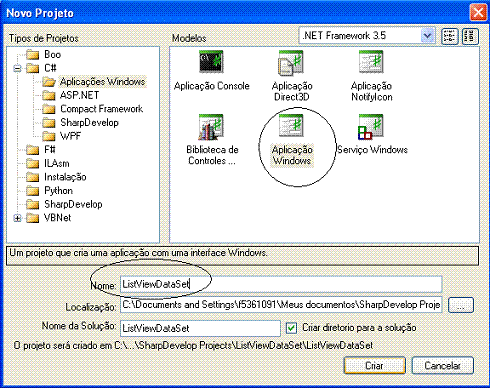490x388 pixels.
Task: Click the ILAsm folder icon
Action: click(32, 163)
